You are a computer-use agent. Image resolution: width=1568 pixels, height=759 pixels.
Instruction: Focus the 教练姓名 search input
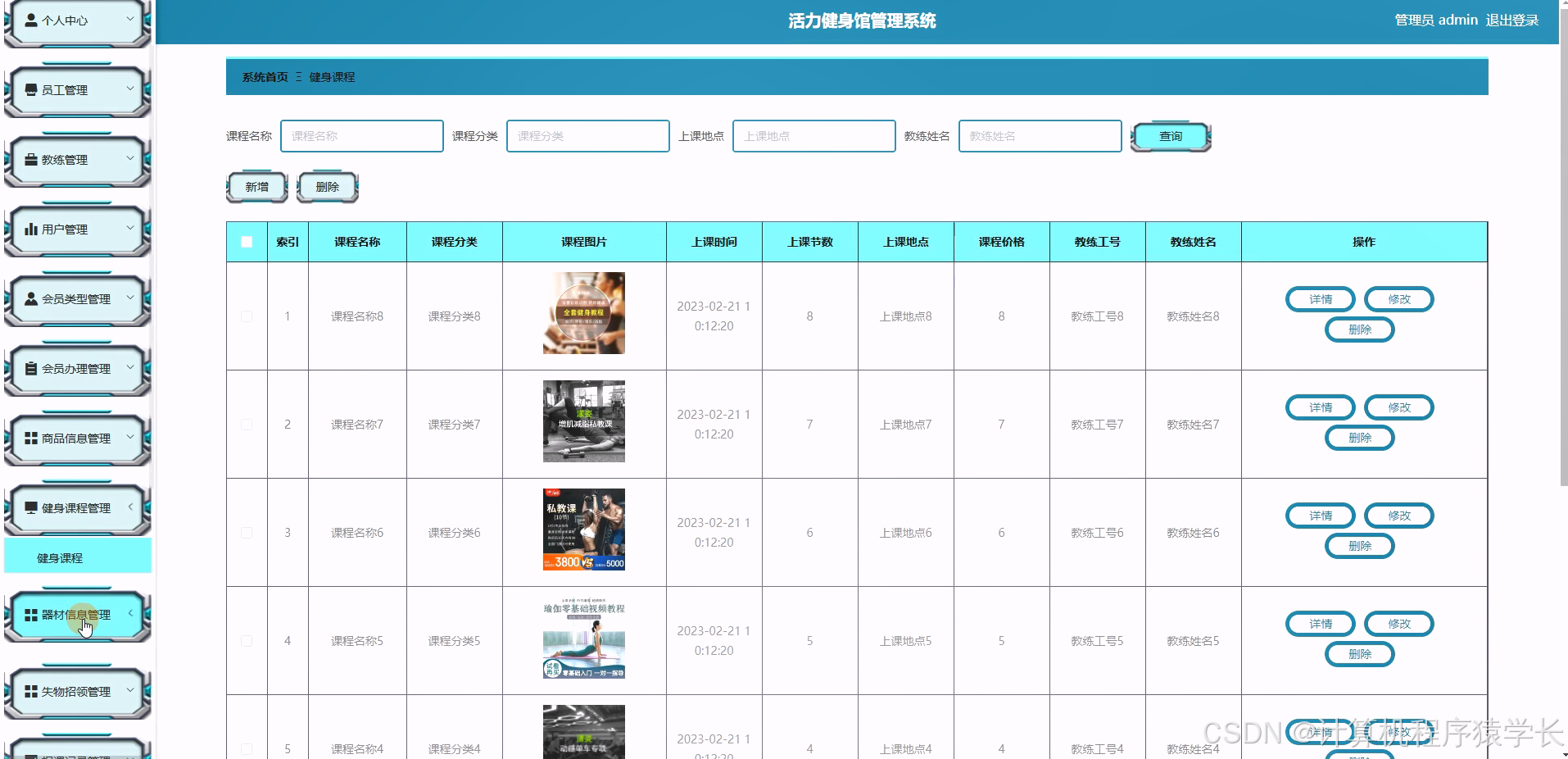click(x=1040, y=136)
